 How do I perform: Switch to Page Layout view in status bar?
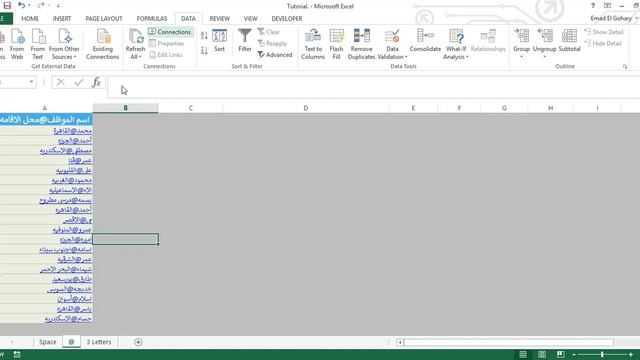542,354
